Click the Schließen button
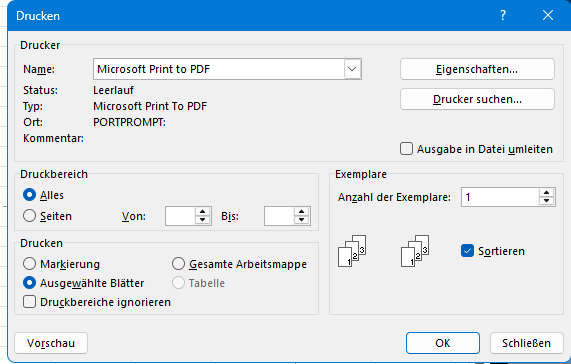This screenshot has height=364, width=571. tap(527, 343)
